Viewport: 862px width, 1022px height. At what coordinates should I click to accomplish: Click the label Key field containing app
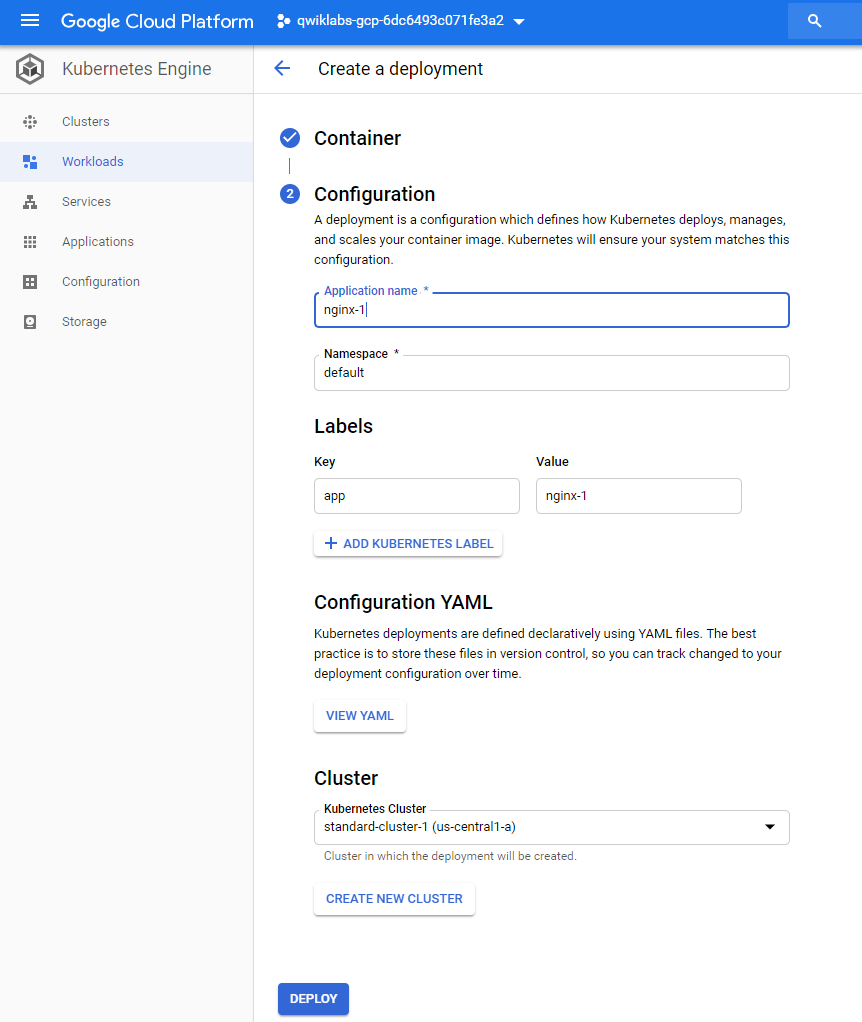pos(417,496)
